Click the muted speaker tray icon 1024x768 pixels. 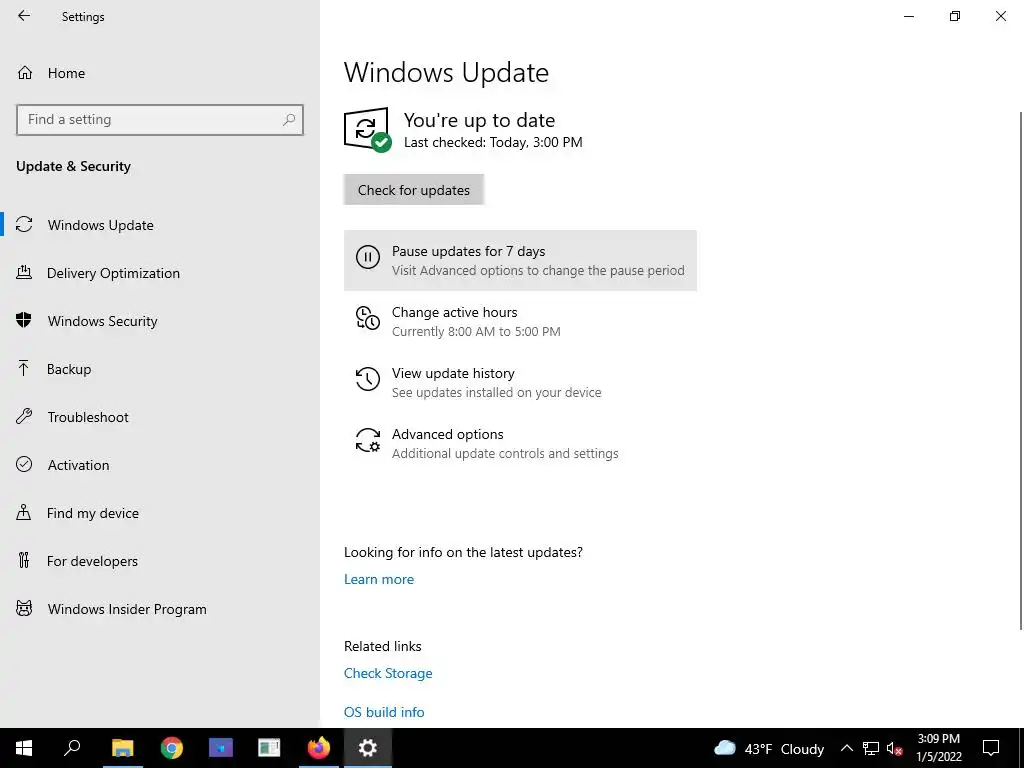coord(894,748)
